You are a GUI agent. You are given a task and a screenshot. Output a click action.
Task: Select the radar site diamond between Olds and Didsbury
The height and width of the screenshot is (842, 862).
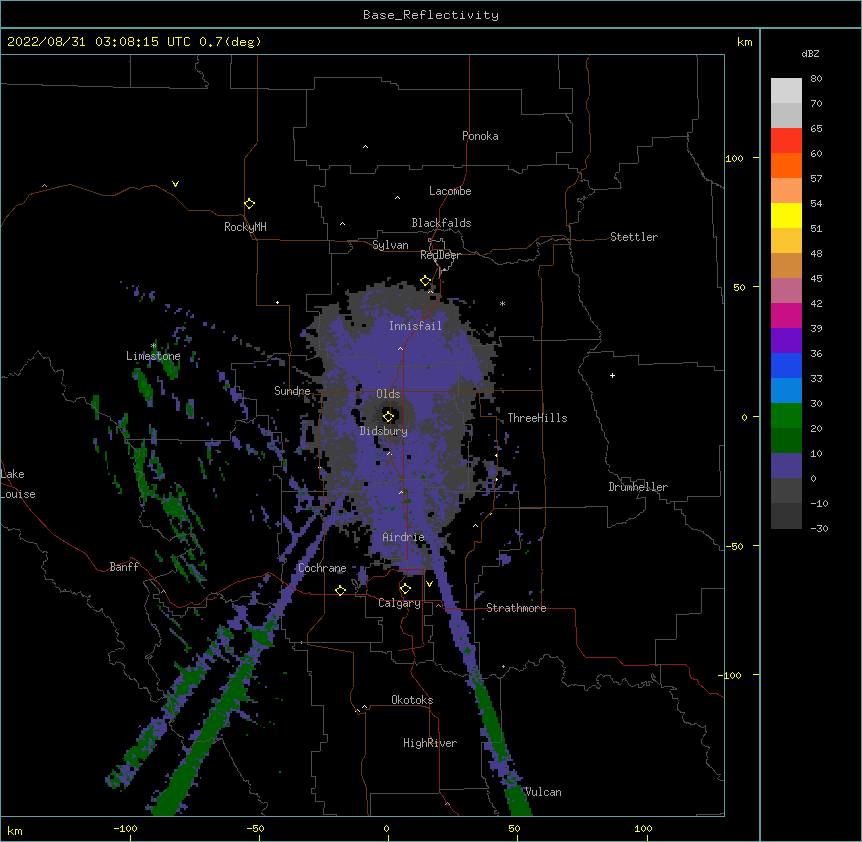coord(388,416)
